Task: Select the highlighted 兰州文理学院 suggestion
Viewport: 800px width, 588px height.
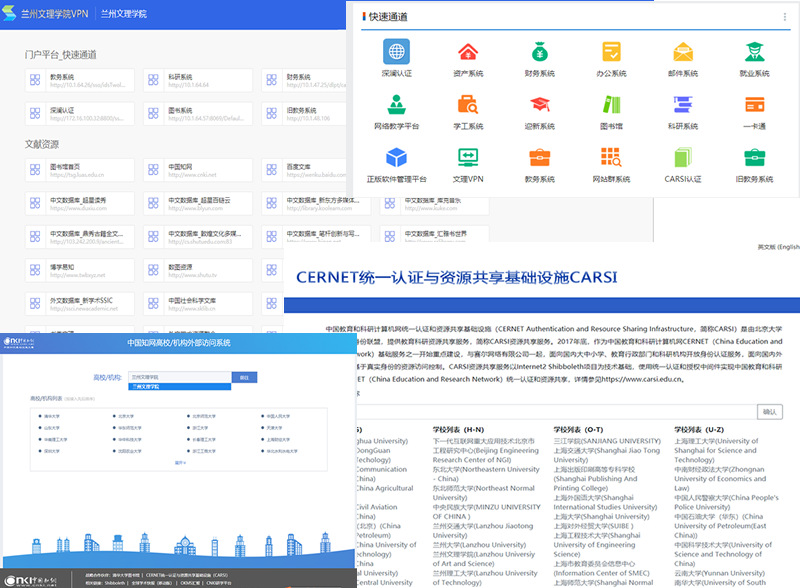Action: tap(180, 387)
